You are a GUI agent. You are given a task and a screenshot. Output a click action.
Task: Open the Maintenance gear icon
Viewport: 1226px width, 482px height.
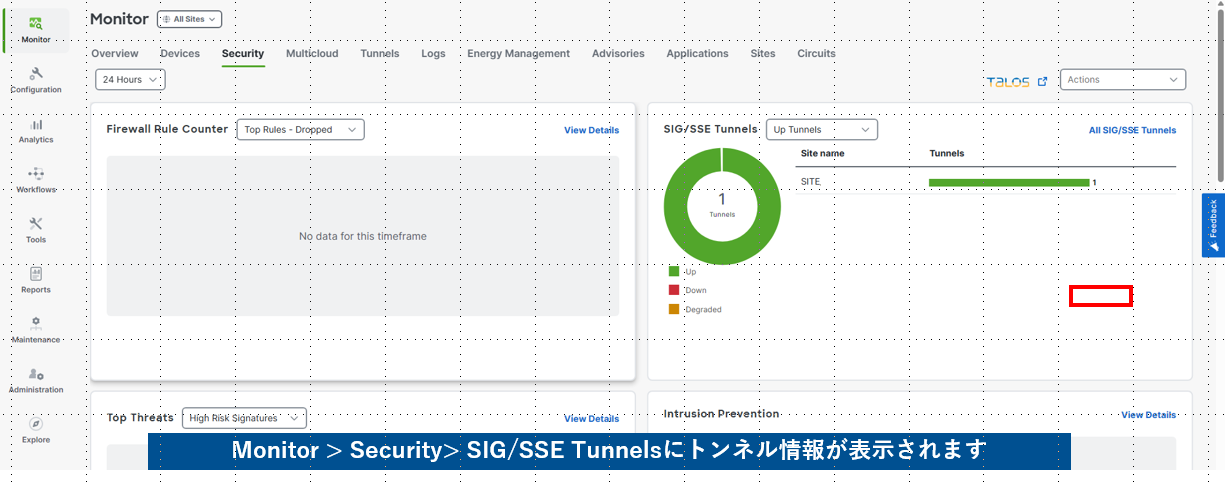tap(36, 330)
